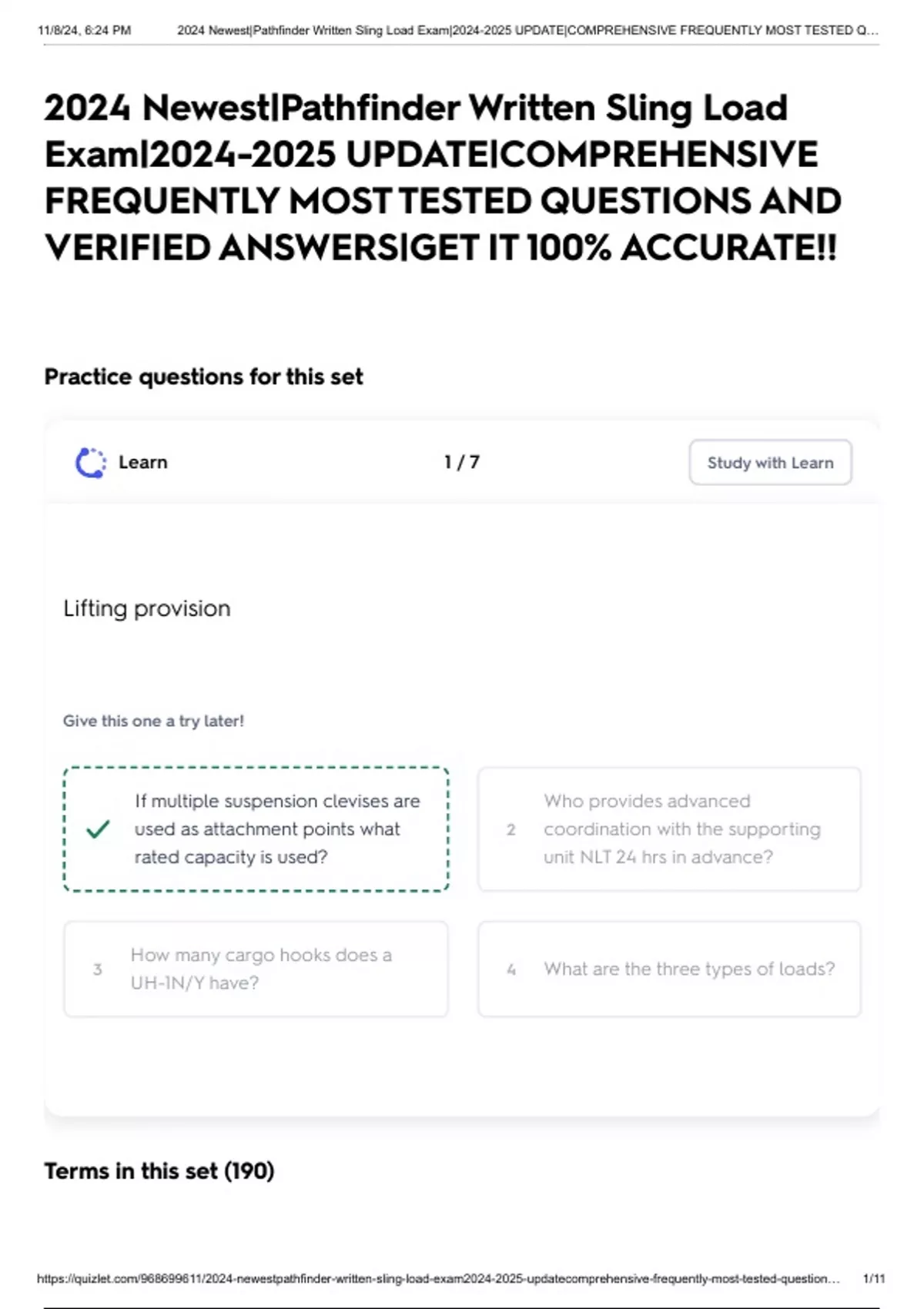Click the Learn mode swirl icon

tap(90, 463)
